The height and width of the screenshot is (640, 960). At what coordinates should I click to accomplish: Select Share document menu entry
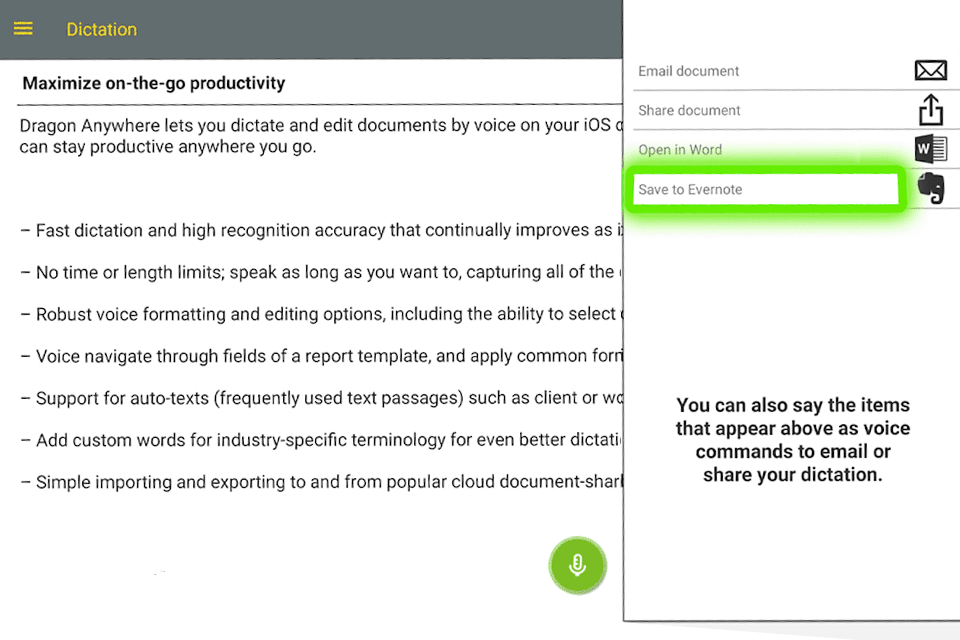[x=689, y=110]
